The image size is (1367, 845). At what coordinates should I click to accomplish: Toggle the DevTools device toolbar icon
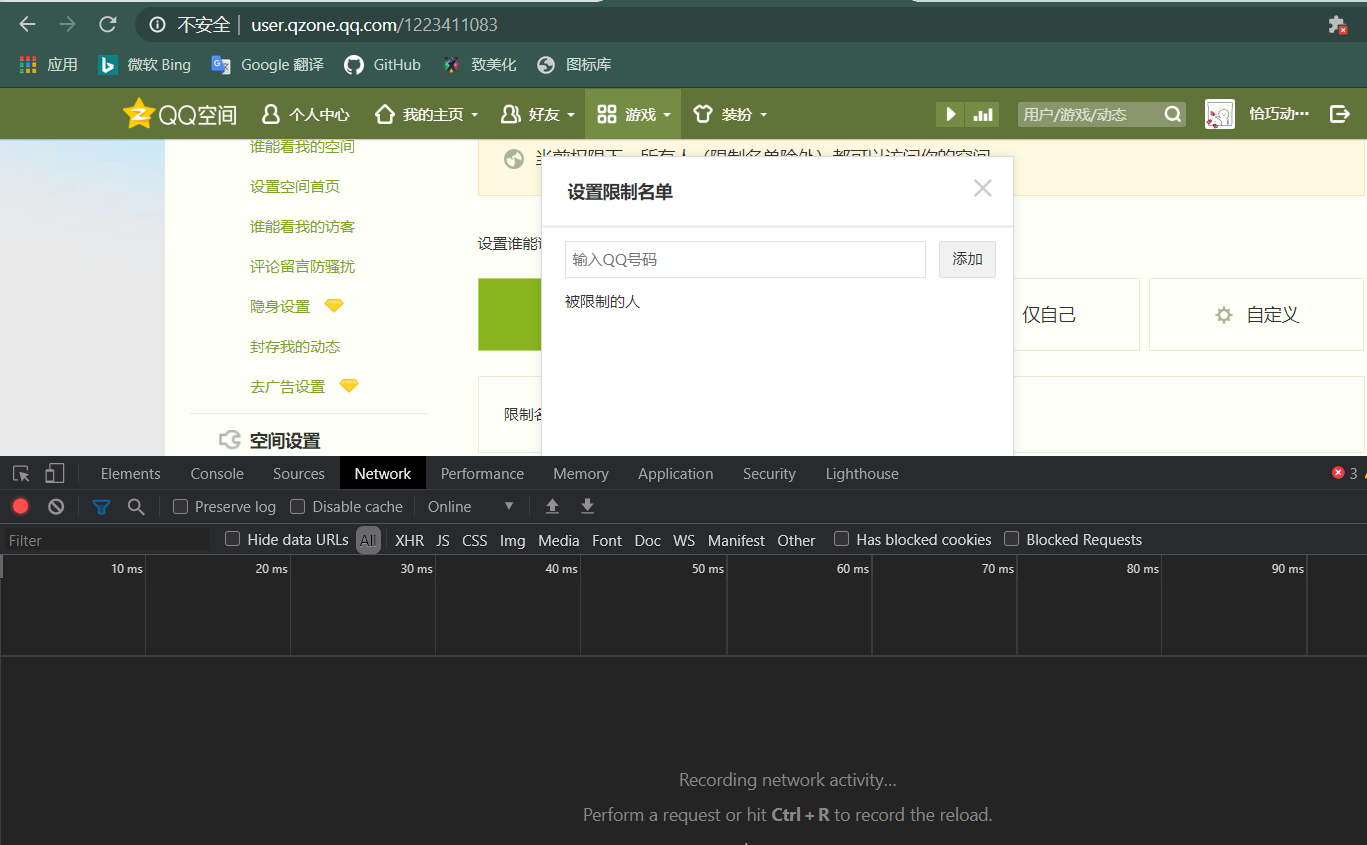click(55, 474)
